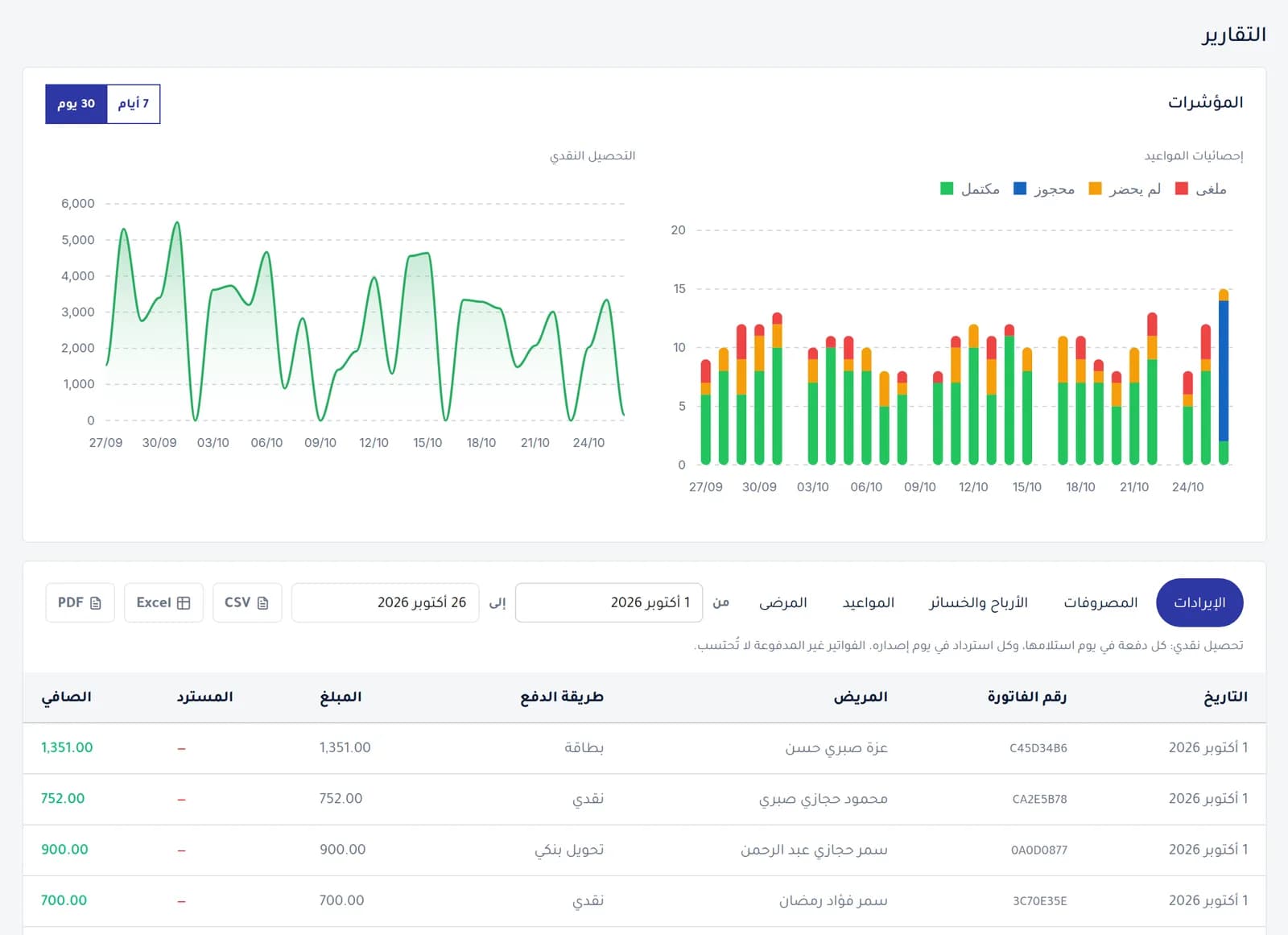Click رقم الفاتورة column header
The width and height of the screenshot is (1288, 935).
coord(1027,697)
